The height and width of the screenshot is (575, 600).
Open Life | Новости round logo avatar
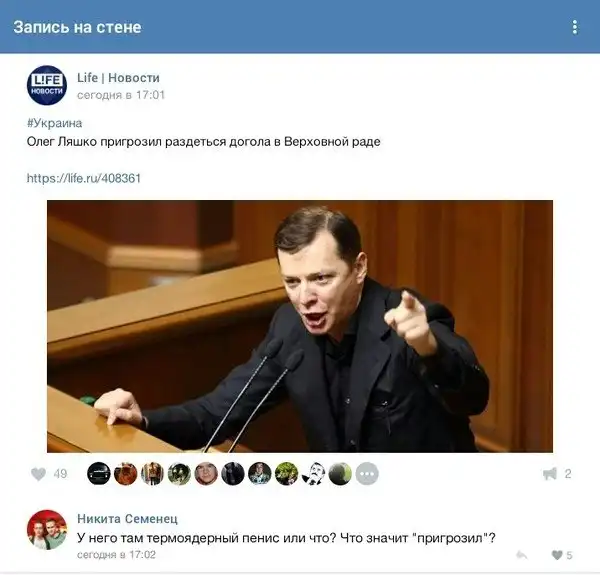click(47, 85)
